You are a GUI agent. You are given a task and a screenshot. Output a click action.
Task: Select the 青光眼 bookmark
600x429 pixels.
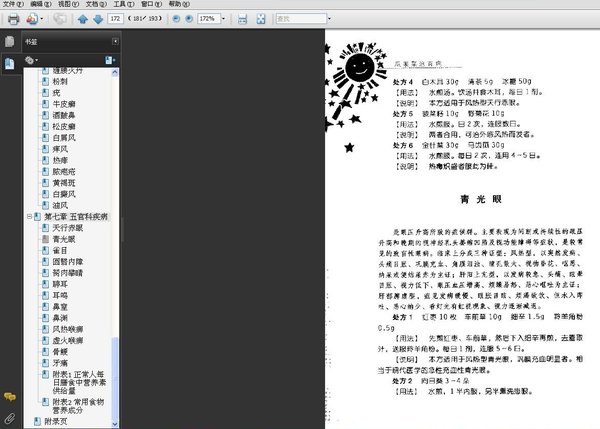coord(64,239)
